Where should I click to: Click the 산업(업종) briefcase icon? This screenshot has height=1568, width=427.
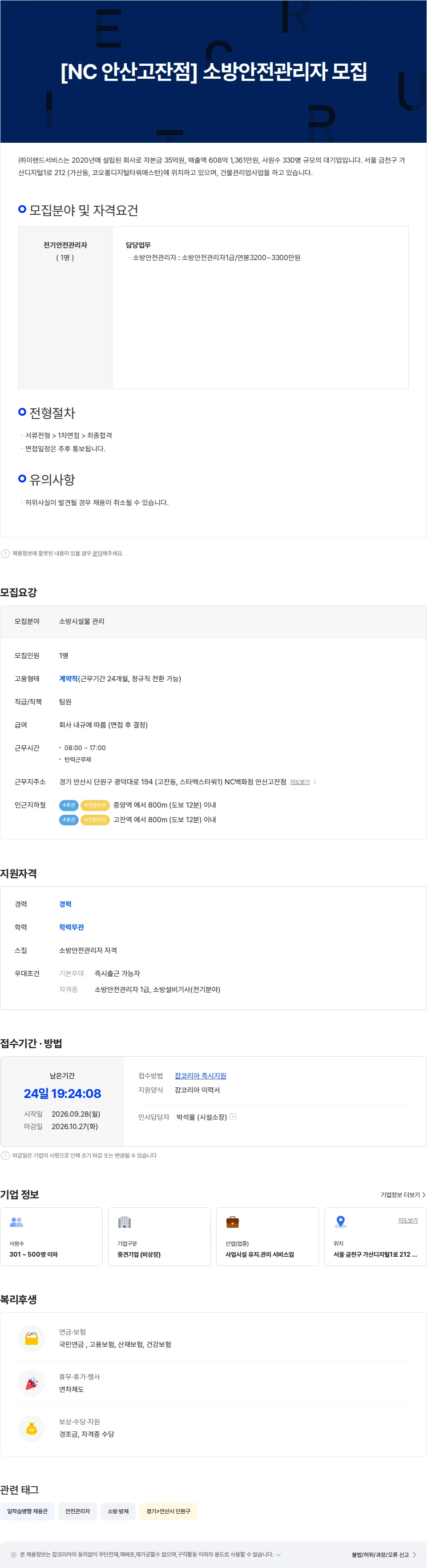pos(233,1222)
